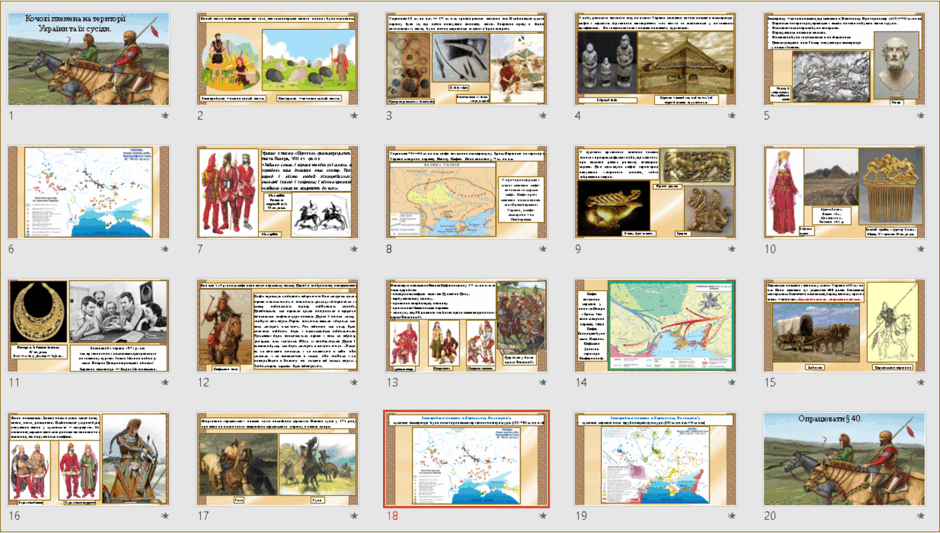Select slide 16 thumbnail

(89, 459)
